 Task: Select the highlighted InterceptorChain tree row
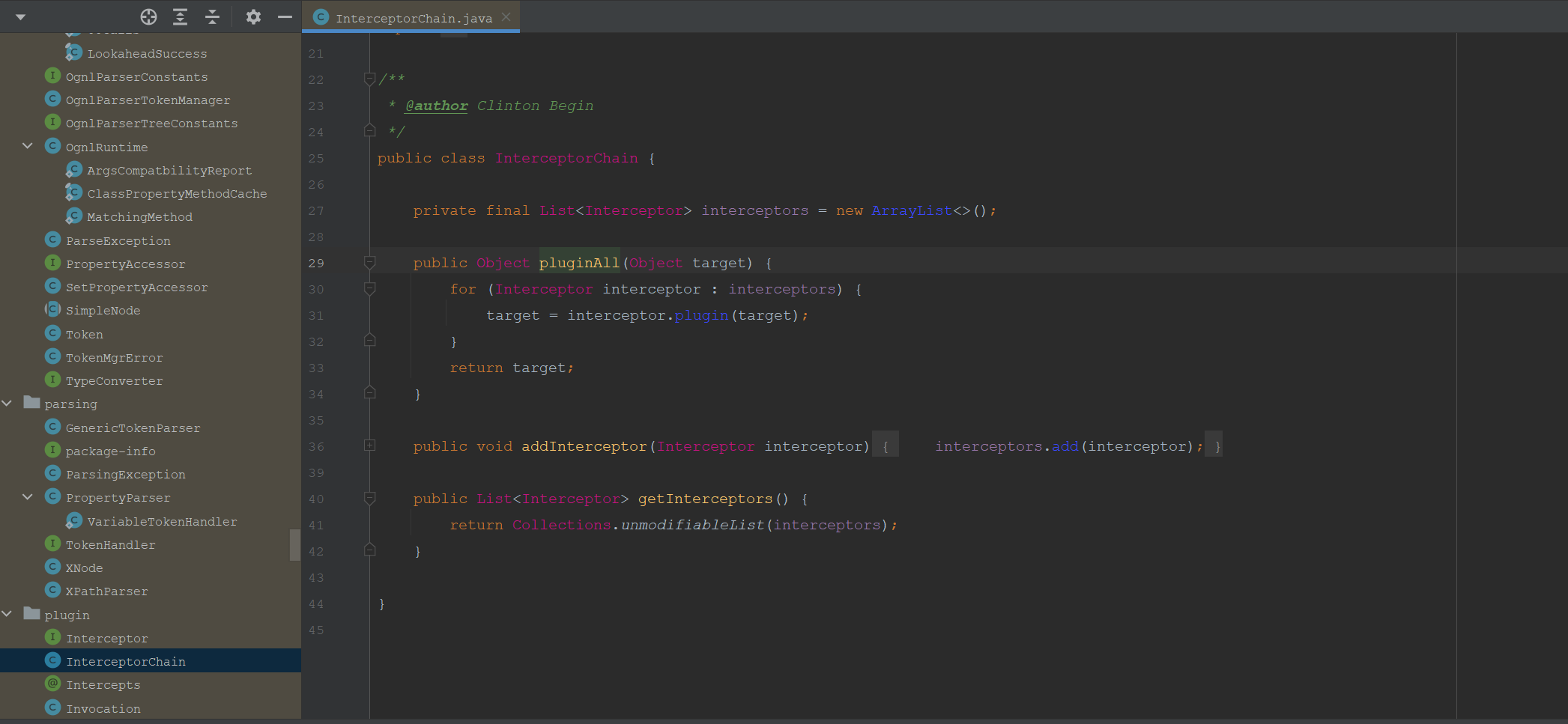[x=151, y=661]
